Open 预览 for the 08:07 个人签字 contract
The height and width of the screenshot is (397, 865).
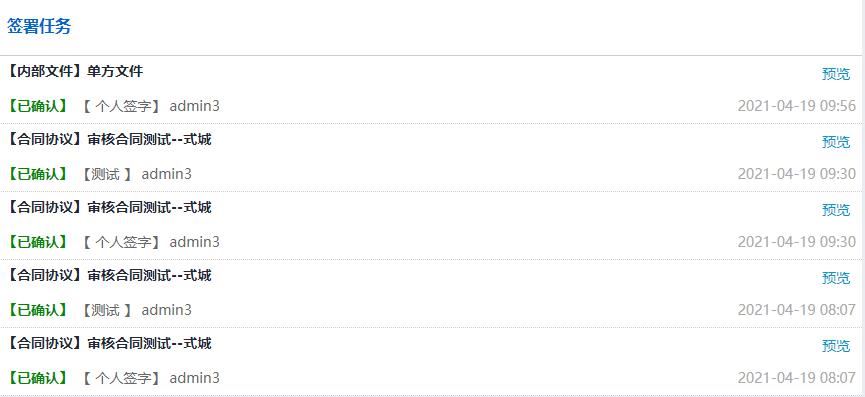(x=836, y=346)
